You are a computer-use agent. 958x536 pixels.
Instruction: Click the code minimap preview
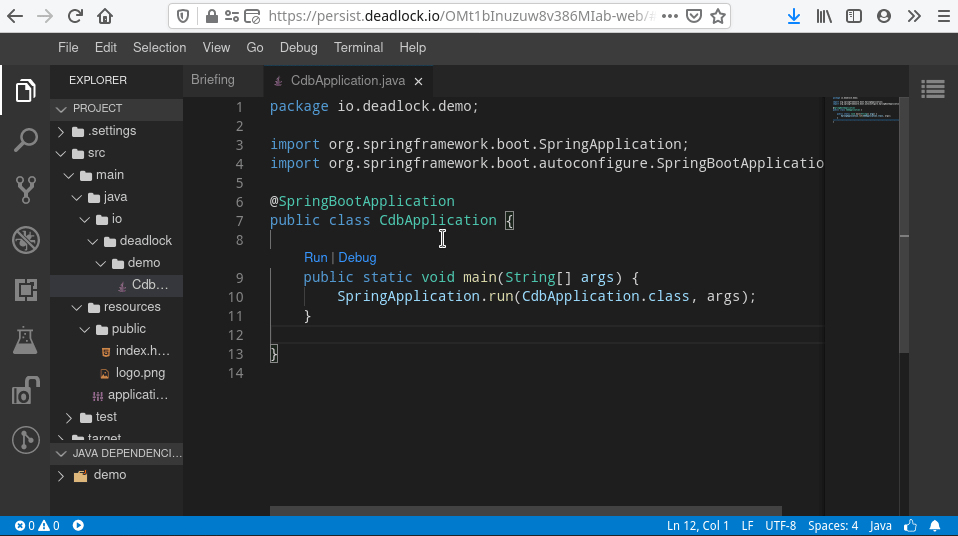tap(865, 109)
